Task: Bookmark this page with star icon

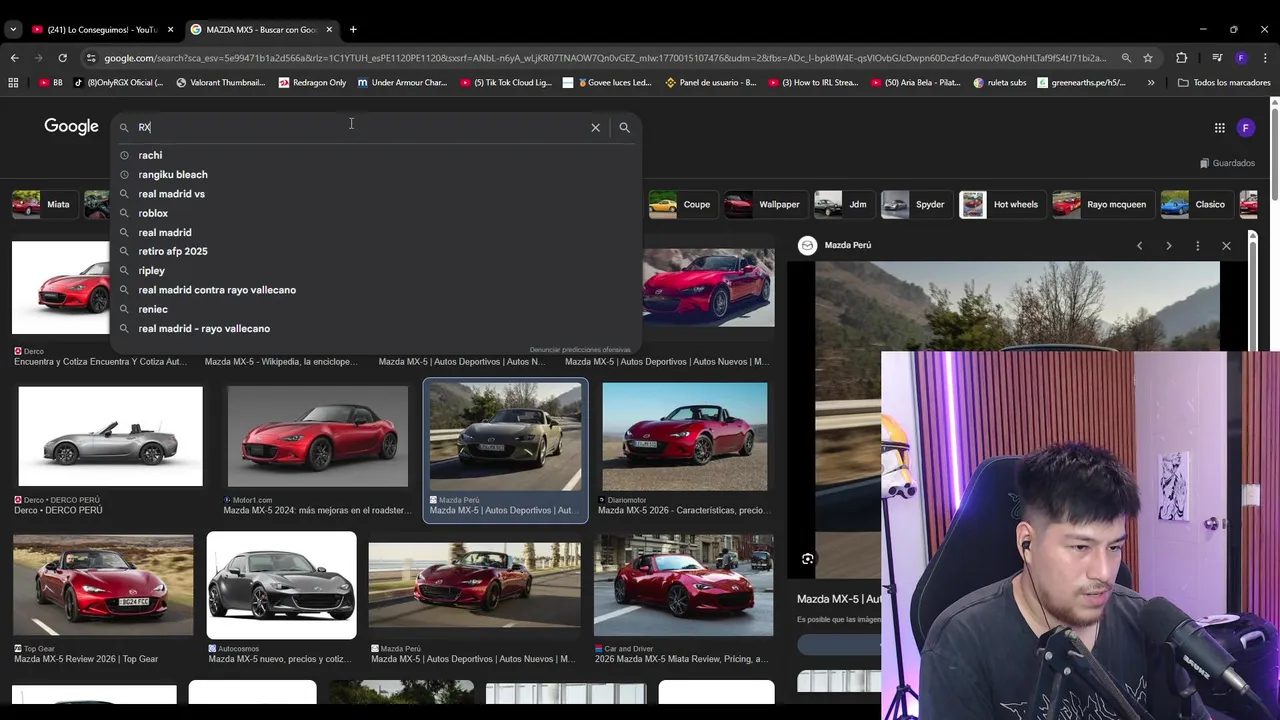Action: tap(1148, 58)
